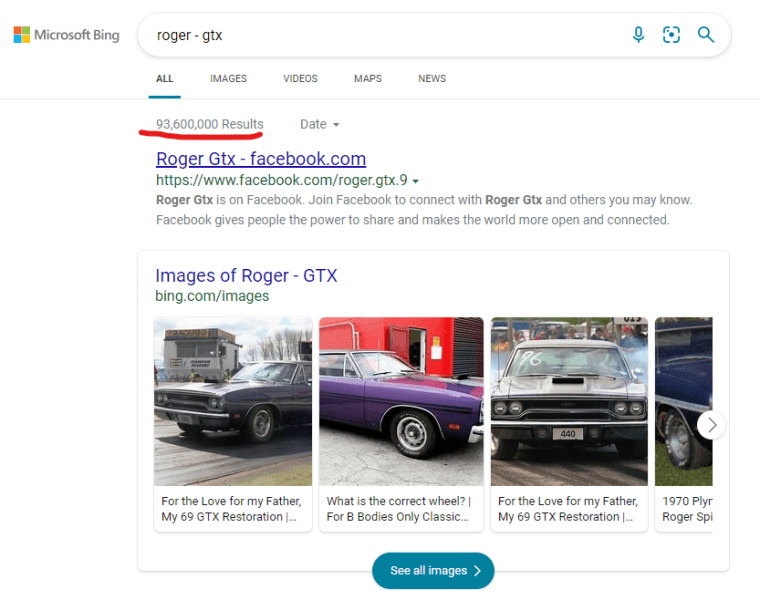Image resolution: width=760 pixels, height=600 pixels.
Task: Start voice search with microphone icon
Action: (x=638, y=35)
